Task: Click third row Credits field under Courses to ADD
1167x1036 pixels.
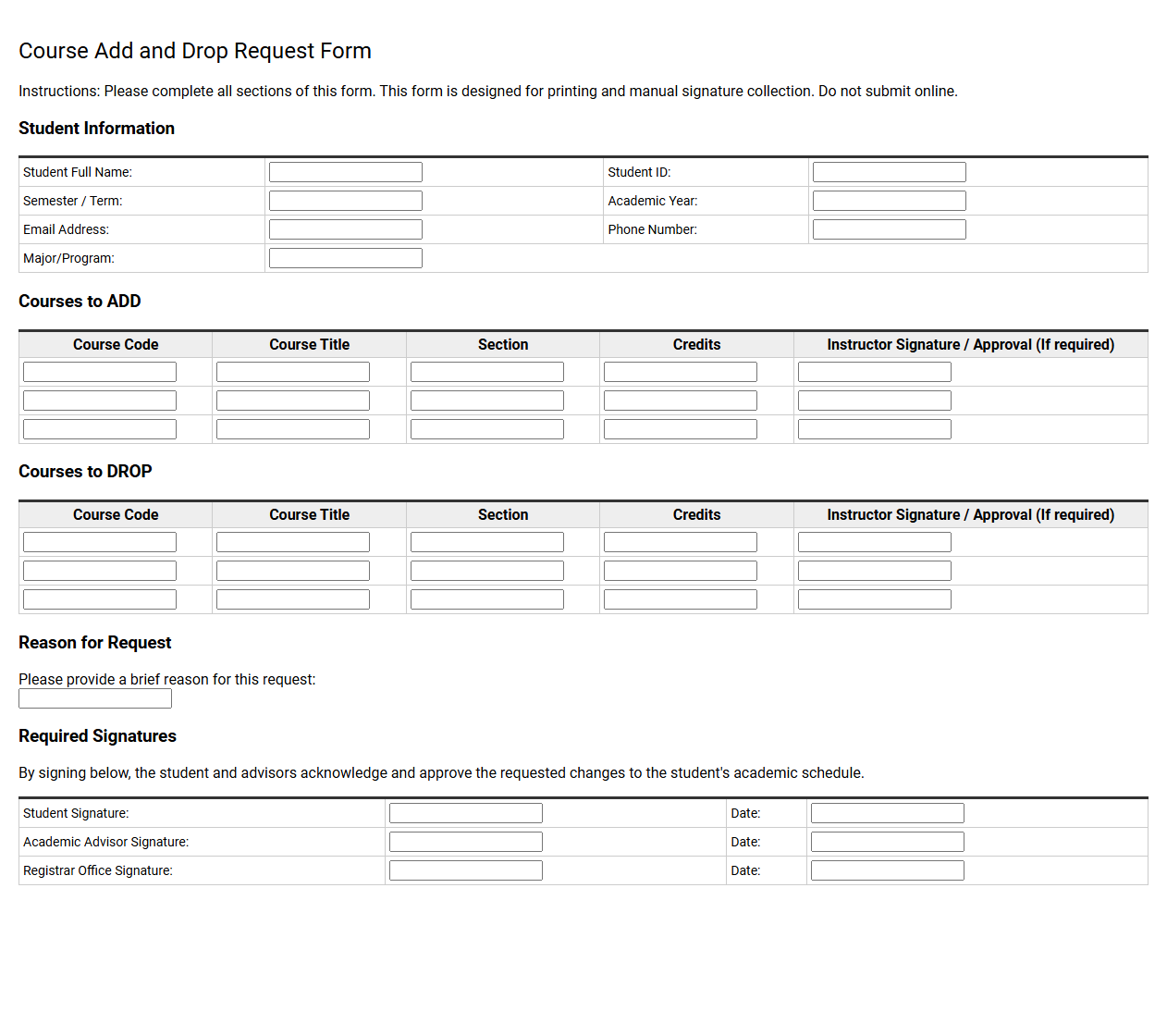Action: coord(681,429)
